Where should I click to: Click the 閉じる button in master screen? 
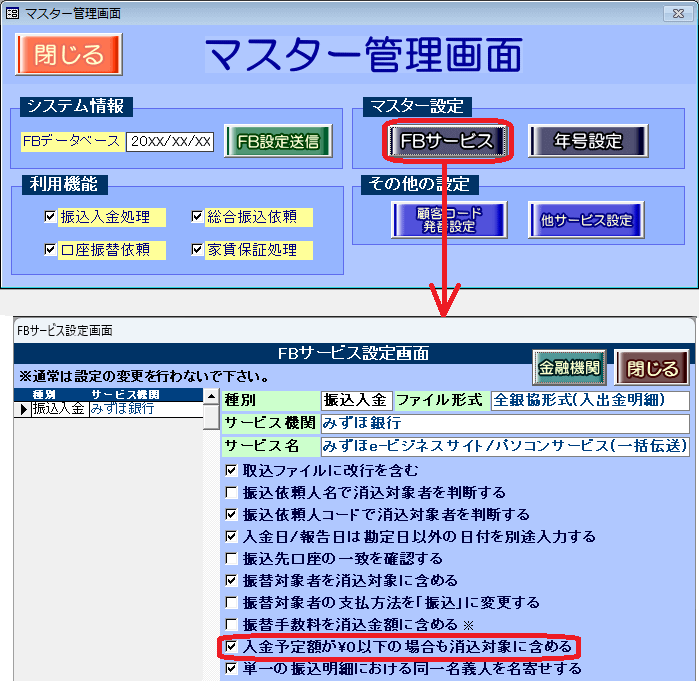pyautogui.click(x=68, y=54)
